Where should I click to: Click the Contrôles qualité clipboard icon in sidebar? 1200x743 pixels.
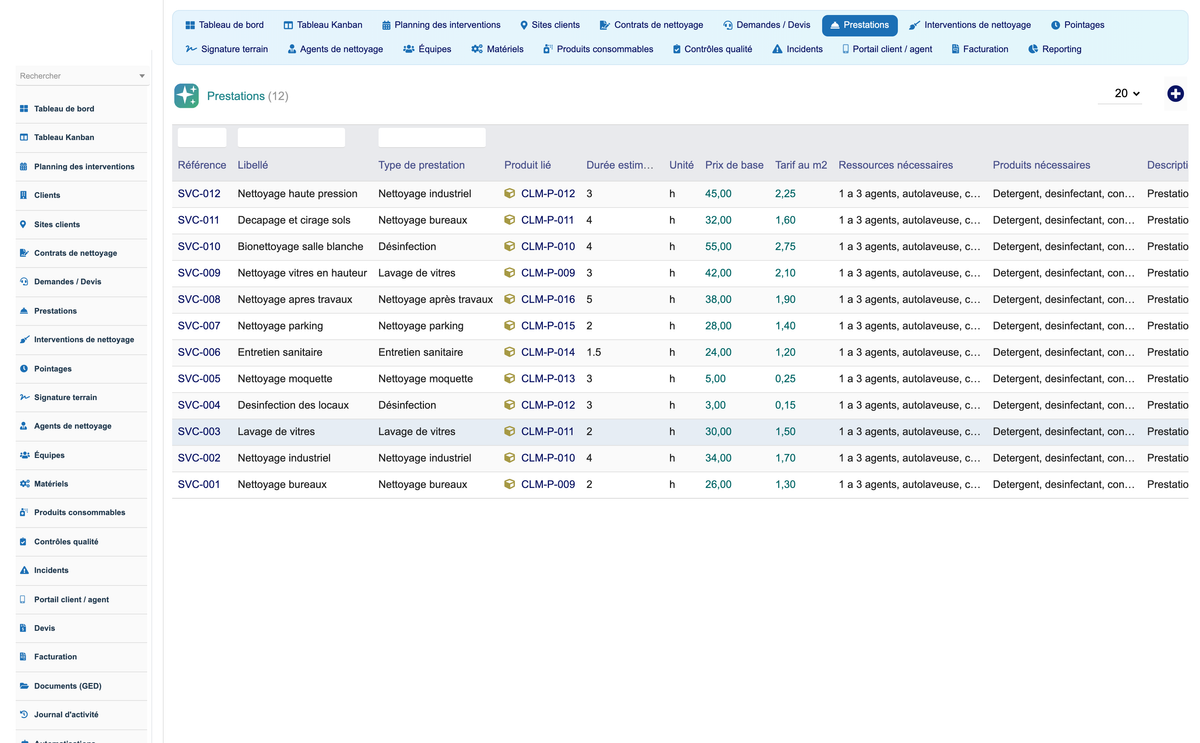tap(24, 542)
